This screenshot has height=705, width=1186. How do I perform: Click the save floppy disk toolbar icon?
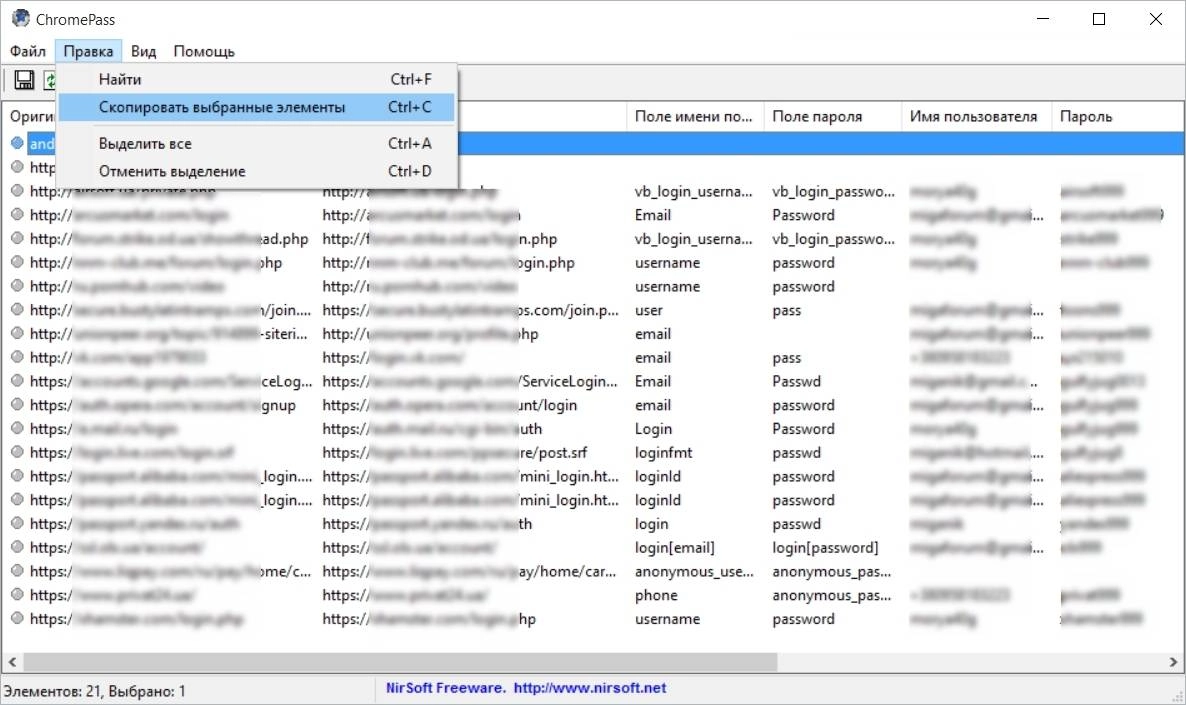click(24, 79)
